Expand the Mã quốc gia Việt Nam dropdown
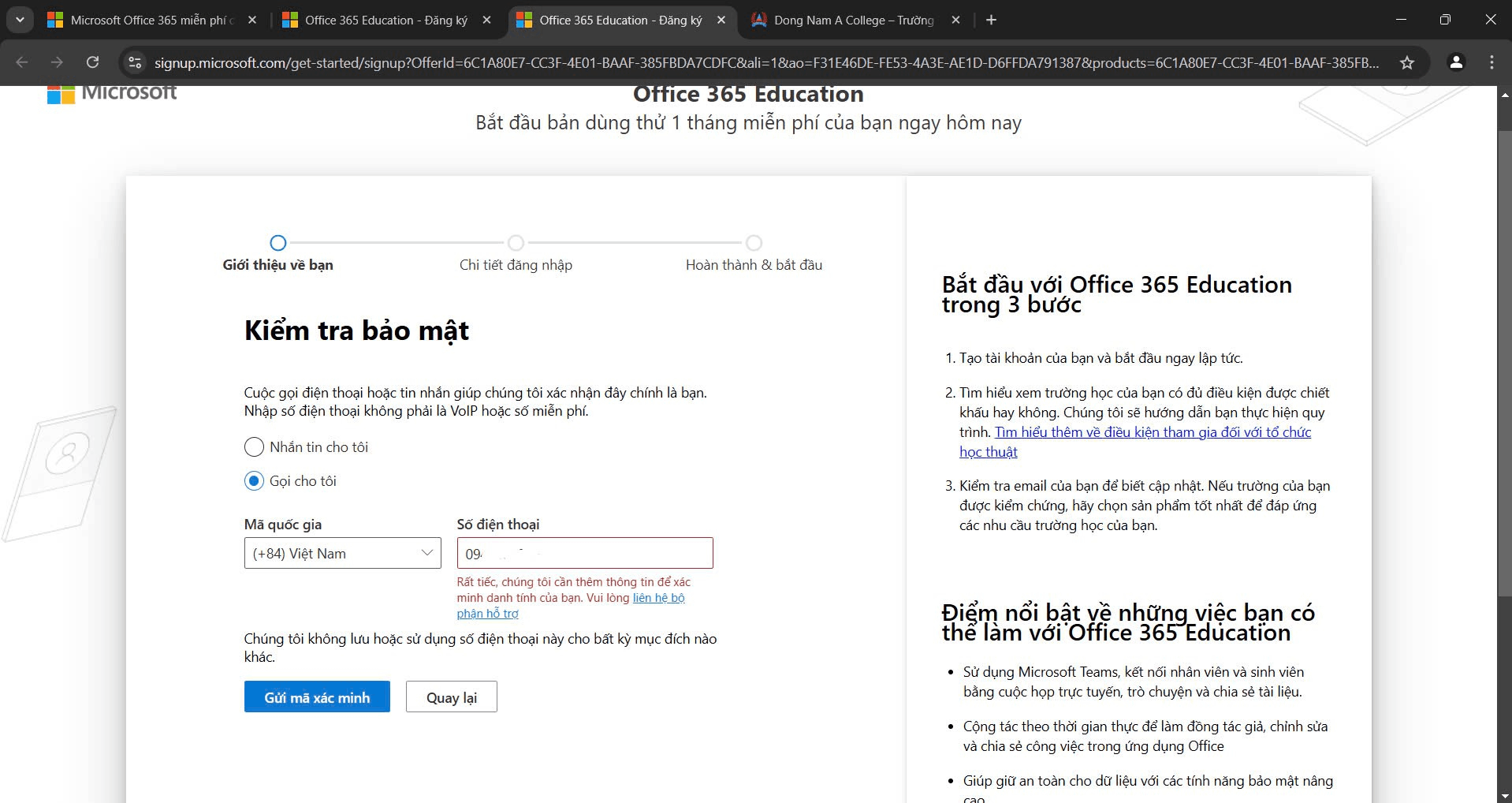 (x=343, y=553)
